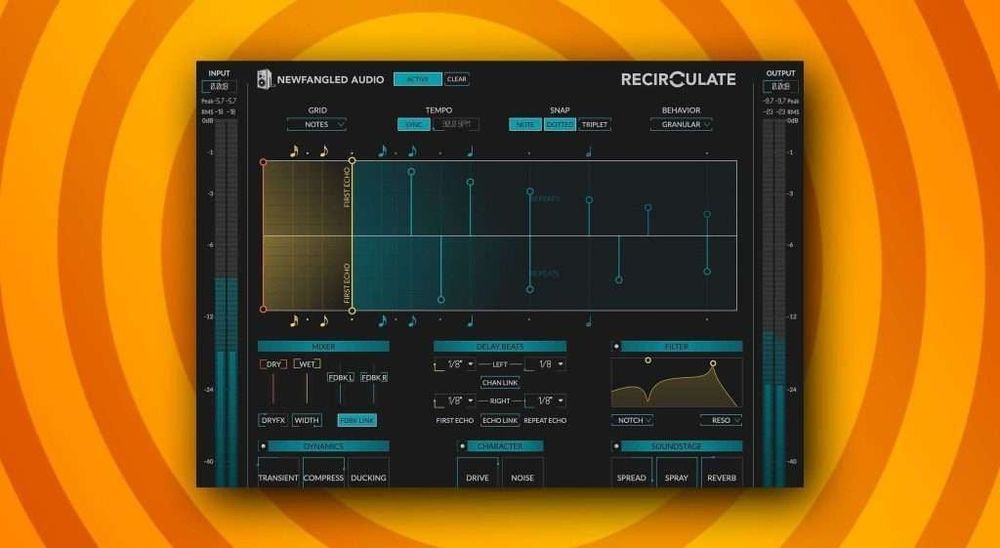1000x548 pixels.
Task: Toggle FDBK LINK in mixer
Action: pos(357,420)
